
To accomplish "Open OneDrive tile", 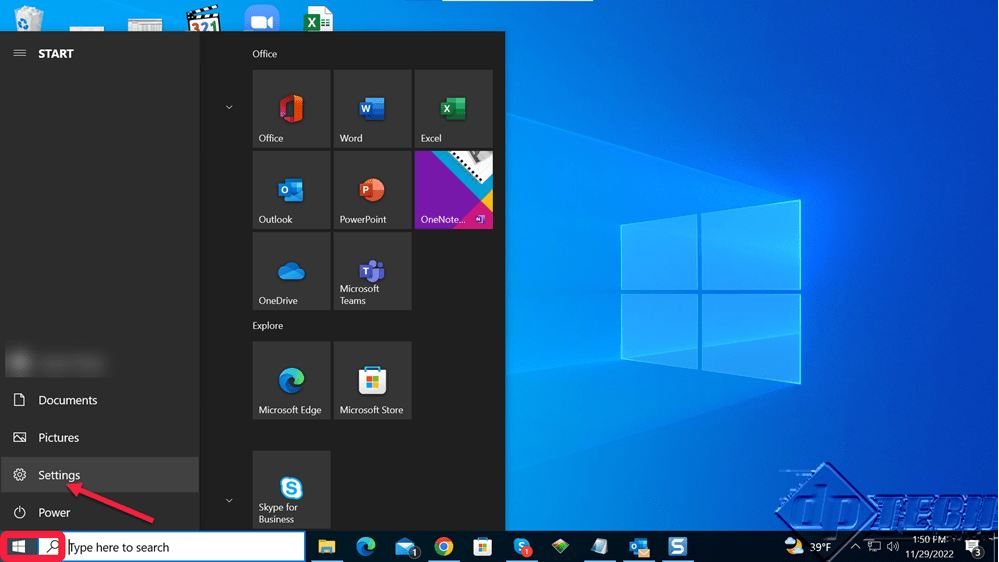I will (291, 271).
